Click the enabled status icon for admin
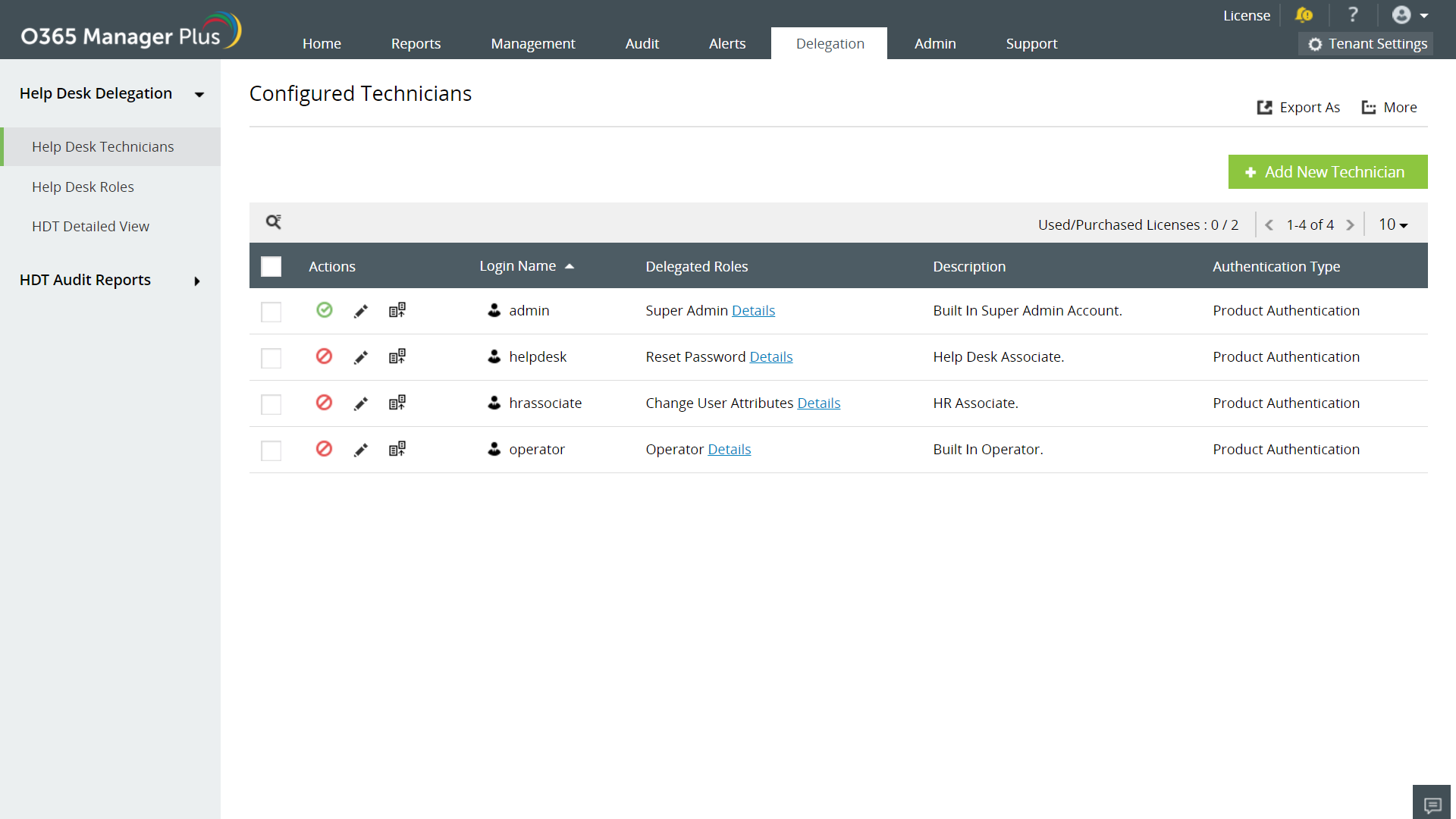Screen dimensions: 1456x819 pyautogui.click(x=324, y=310)
